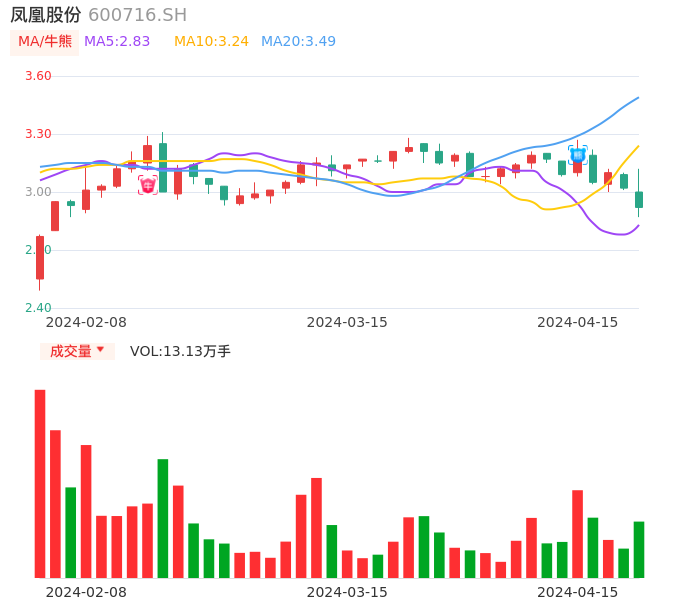Select the MA/牛熊 indicator tab
Image resolution: width=686 pixels, height=606 pixels.
pos(45,42)
